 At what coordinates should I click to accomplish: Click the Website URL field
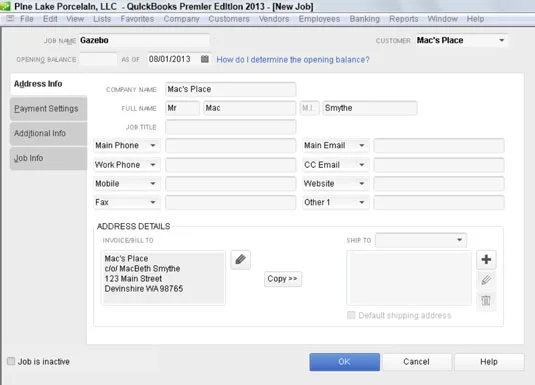439,184
